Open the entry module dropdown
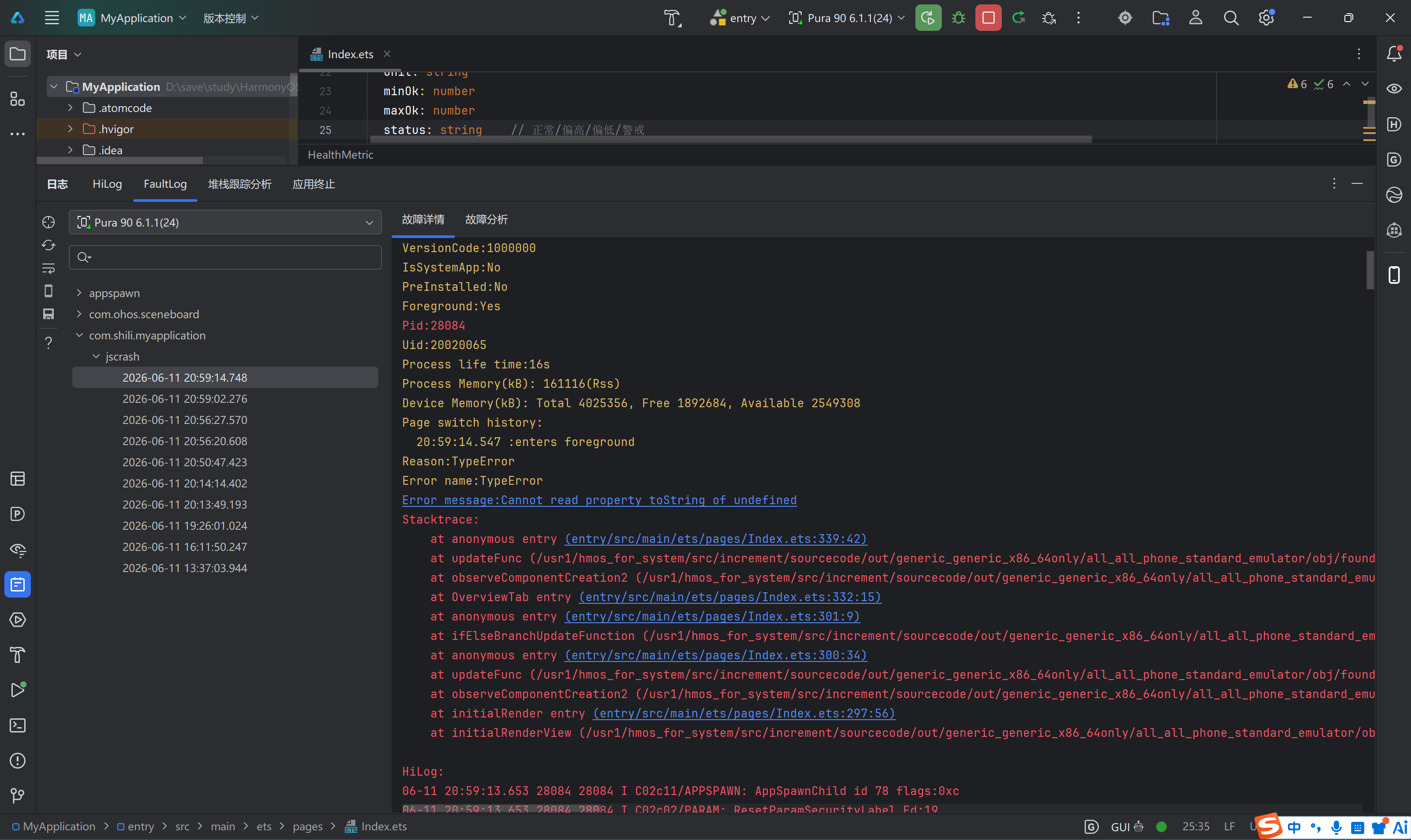The width and height of the screenshot is (1411, 840). pyautogui.click(x=740, y=18)
